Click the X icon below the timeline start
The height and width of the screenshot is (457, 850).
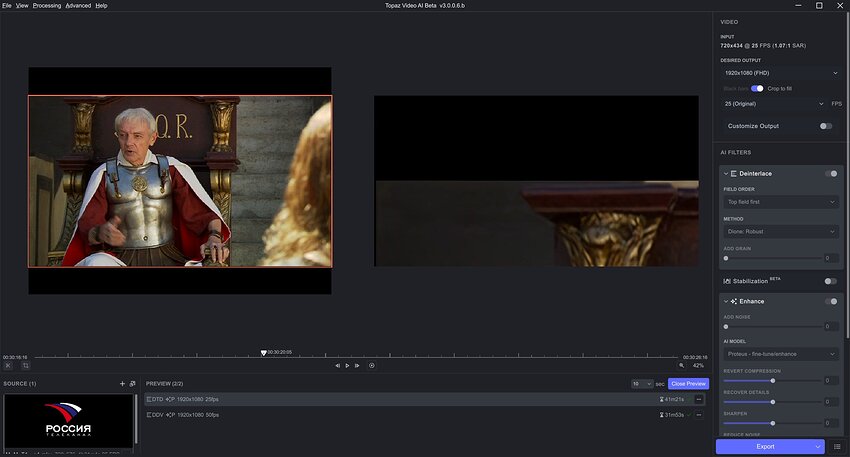8,366
